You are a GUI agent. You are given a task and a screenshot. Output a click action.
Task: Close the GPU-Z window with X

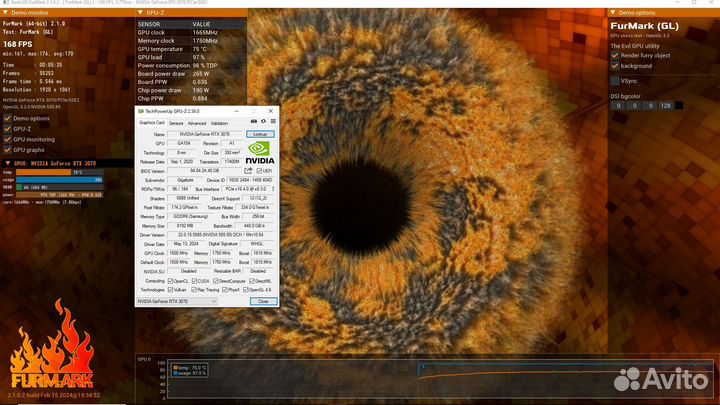click(270, 111)
